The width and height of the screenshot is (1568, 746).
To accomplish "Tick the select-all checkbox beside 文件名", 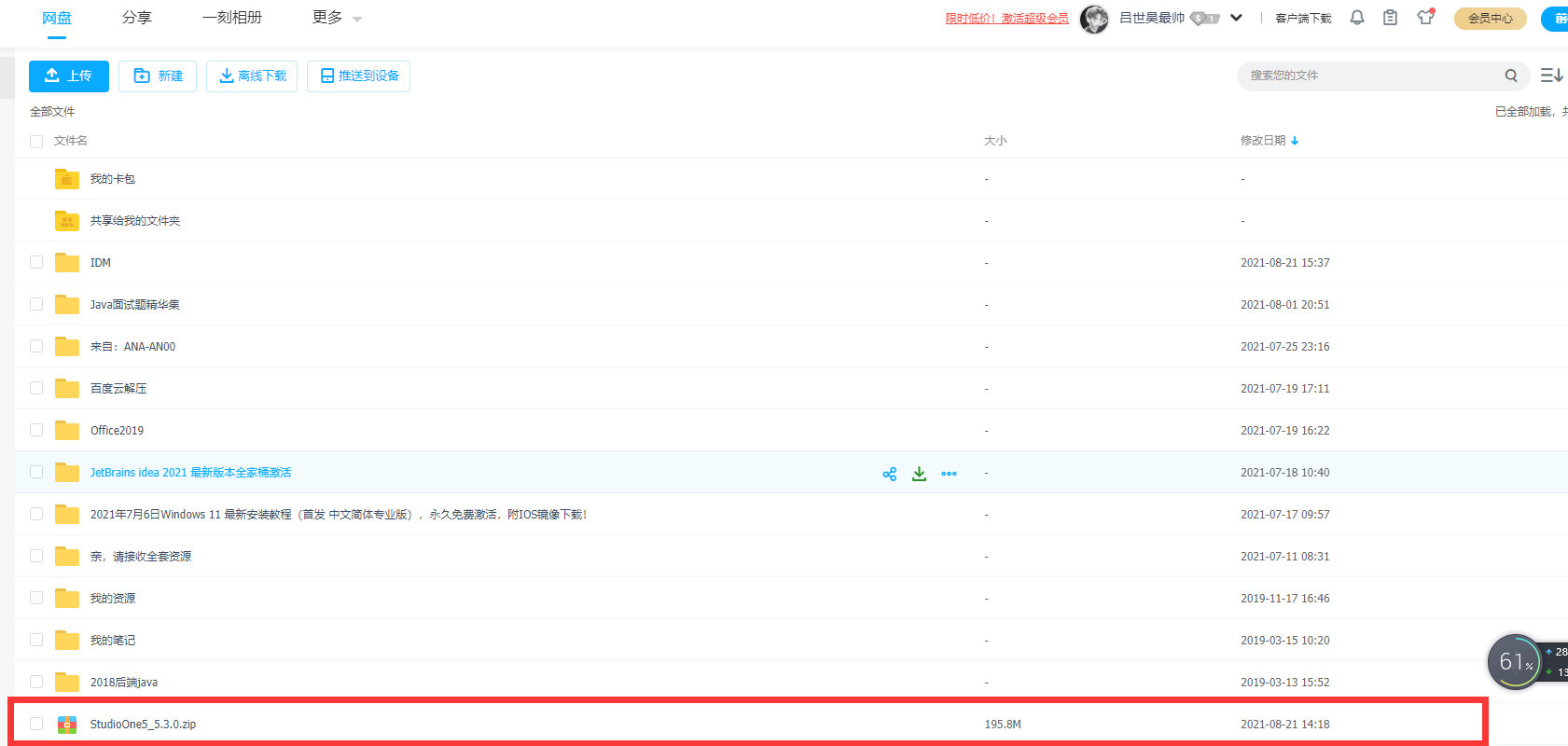I will (36, 142).
